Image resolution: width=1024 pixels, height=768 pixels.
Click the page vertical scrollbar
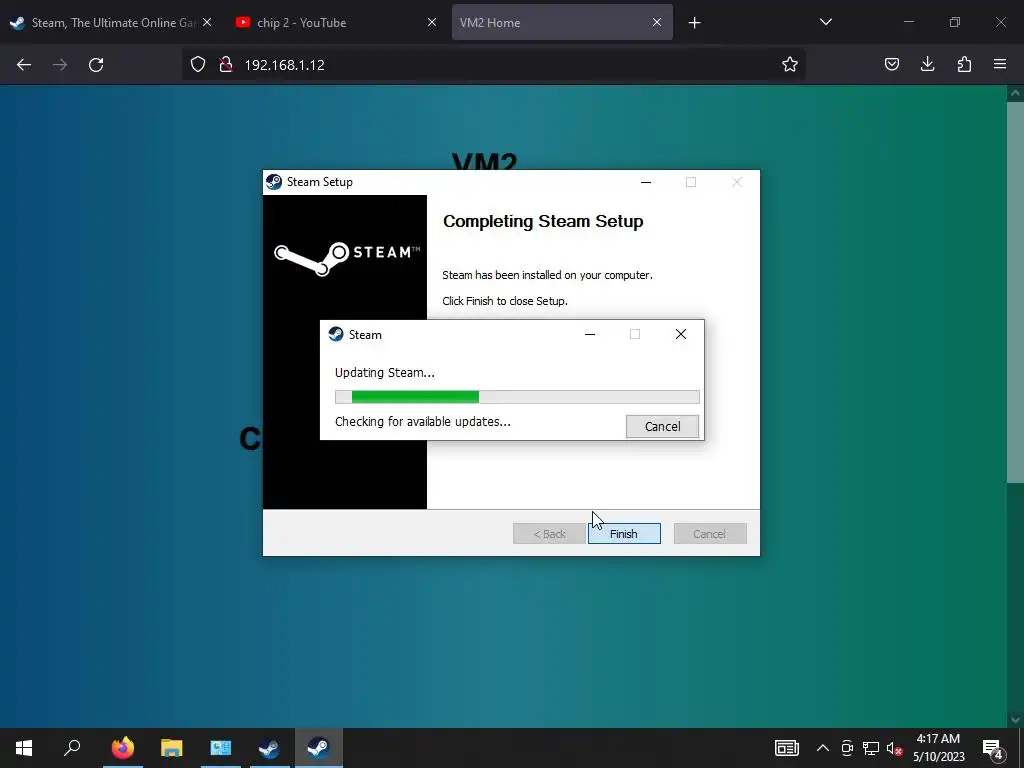[x=1015, y=293]
